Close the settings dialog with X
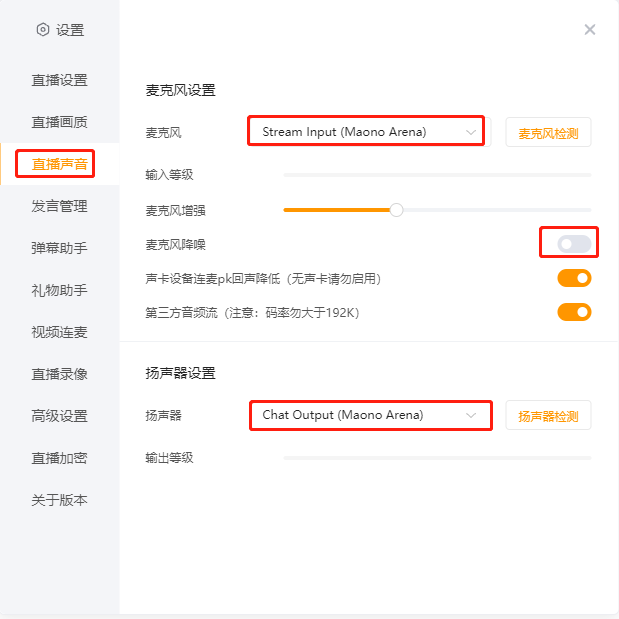Viewport: 619px width, 619px height. click(x=590, y=30)
